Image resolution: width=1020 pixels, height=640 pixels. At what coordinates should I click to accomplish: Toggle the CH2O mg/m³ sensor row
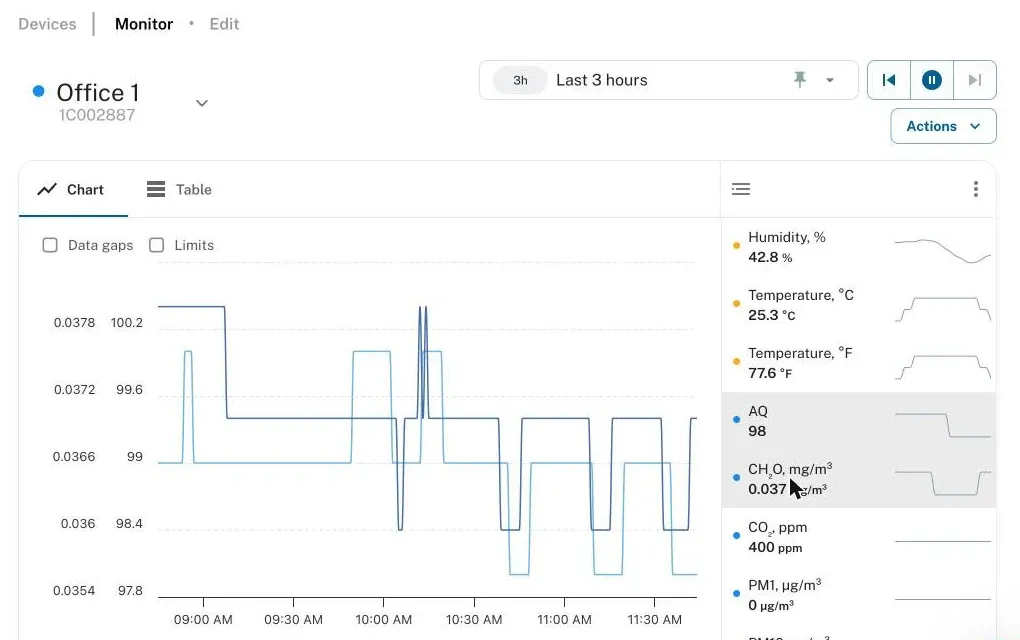point(859,479)
